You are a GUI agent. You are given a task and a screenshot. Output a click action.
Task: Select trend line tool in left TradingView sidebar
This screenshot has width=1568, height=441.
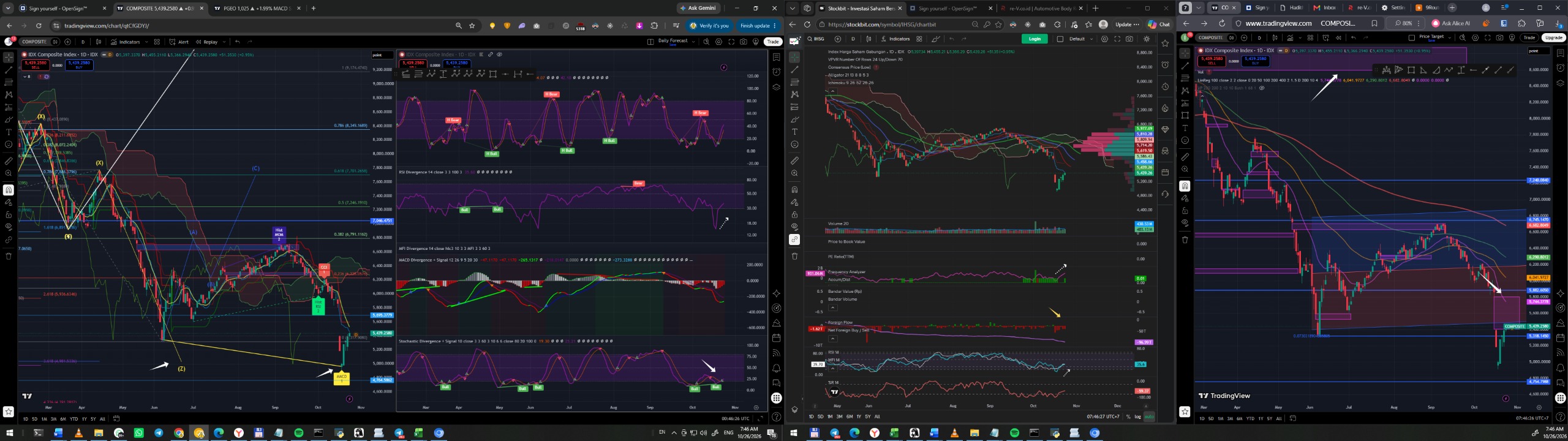coord(9,70)
